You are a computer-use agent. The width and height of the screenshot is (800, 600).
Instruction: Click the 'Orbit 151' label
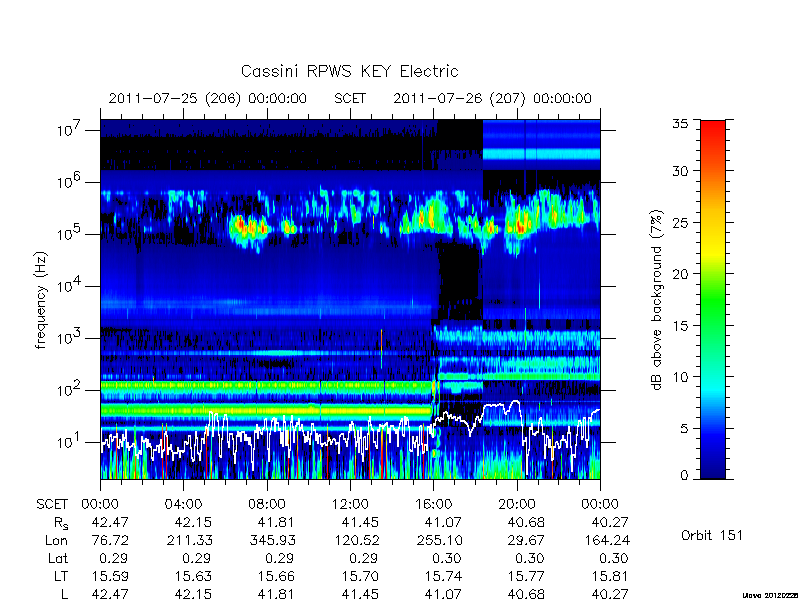click(712, 535)
